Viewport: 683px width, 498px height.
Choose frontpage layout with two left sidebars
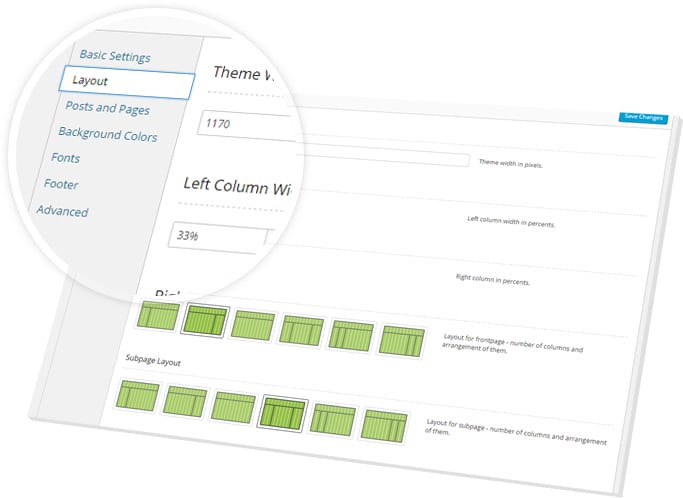pyautogui.click(x=349, y=336)
